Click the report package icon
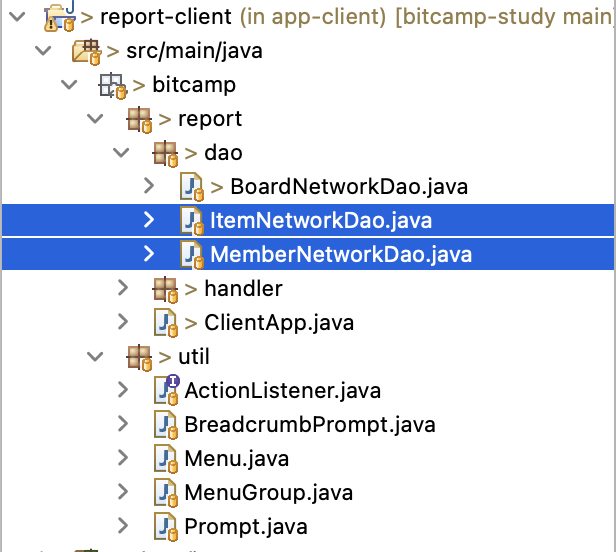The width and height of the screenshot is (616, 552). pyautogui.click(x=139, y=120)
